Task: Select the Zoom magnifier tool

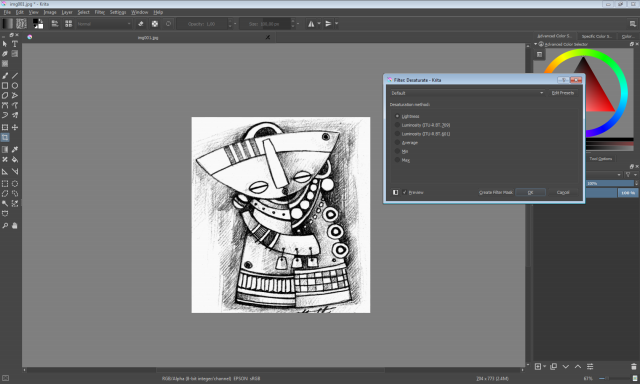Action: [5, 226]
